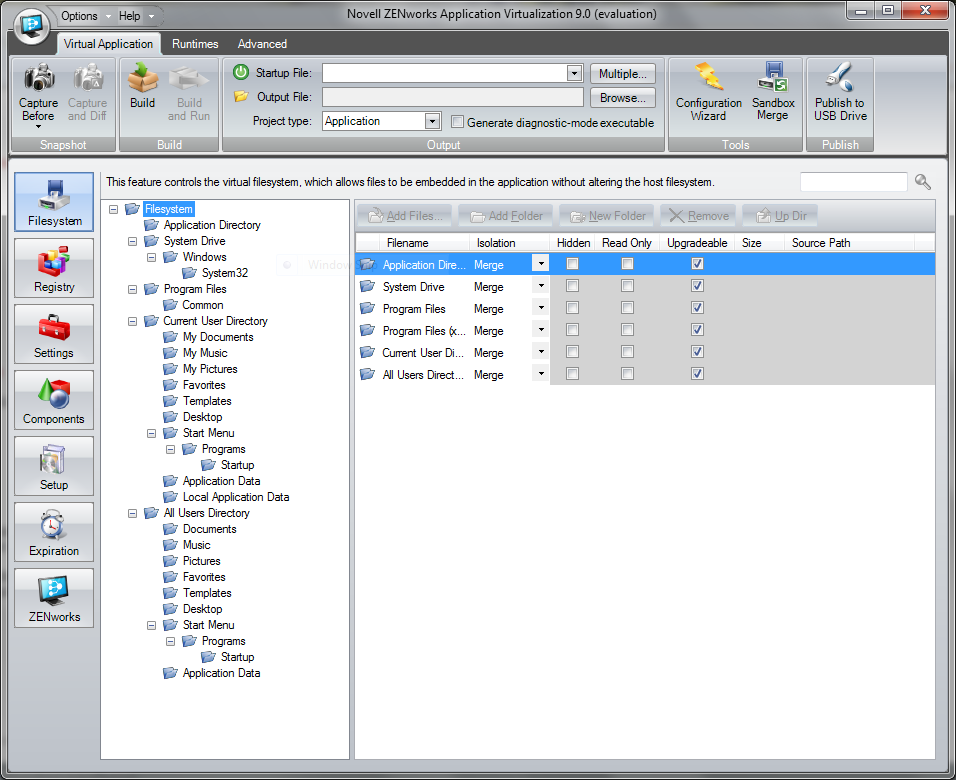Open Isolation dropdown for Application Directory row
Image resolution: width=956 pixels, height=780 pixels.
pos(541,263)
